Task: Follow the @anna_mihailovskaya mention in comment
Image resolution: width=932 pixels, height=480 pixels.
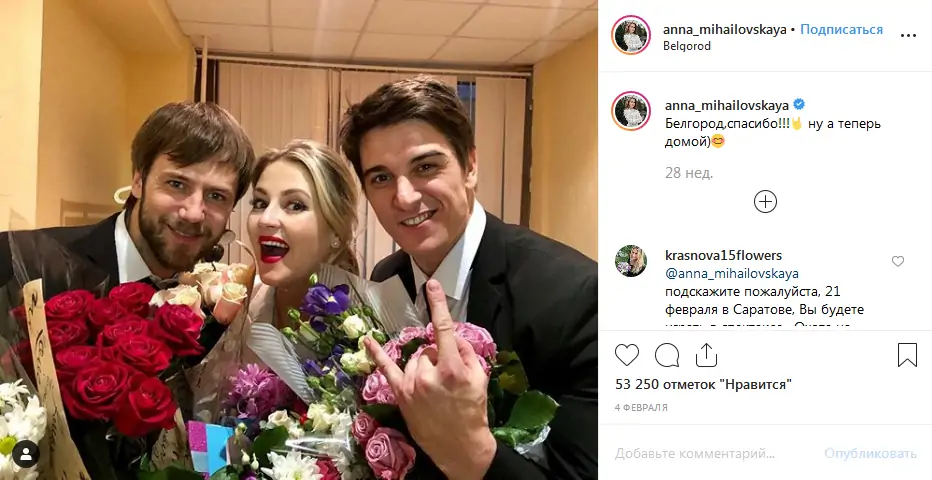Action: coord(732,274)
